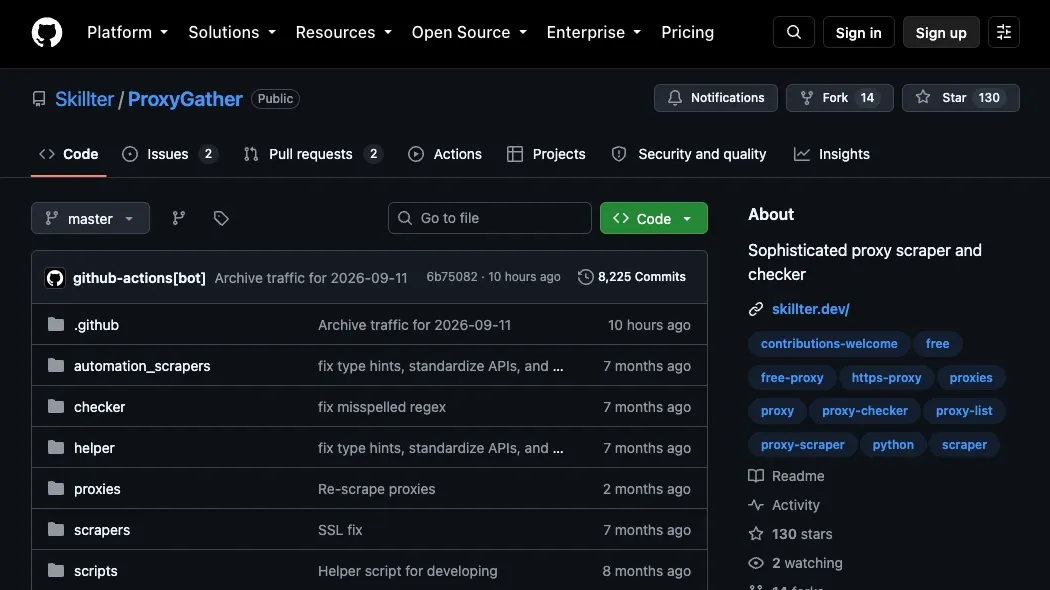This screenshot has height=590, width=1050.
Task: Open the skillter.dev website link
Action: pyautogui.click(x=810, y=309)
